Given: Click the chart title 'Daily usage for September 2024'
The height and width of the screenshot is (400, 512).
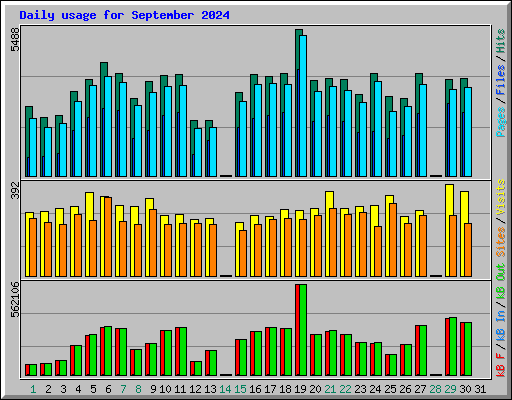Looking at the screenshot, I should [x=124, y=15].
